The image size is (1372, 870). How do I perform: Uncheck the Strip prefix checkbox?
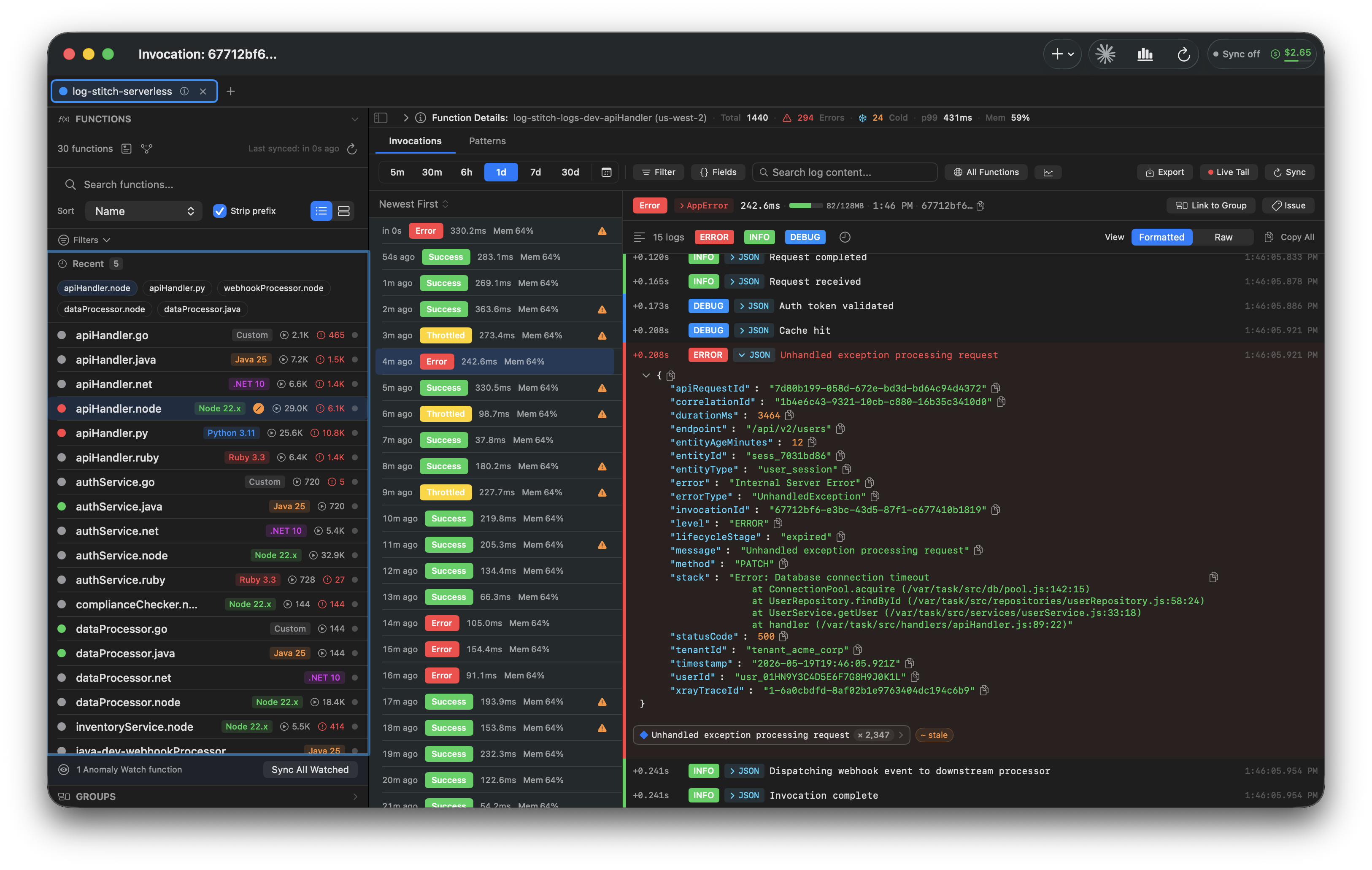tap(219, 211)
